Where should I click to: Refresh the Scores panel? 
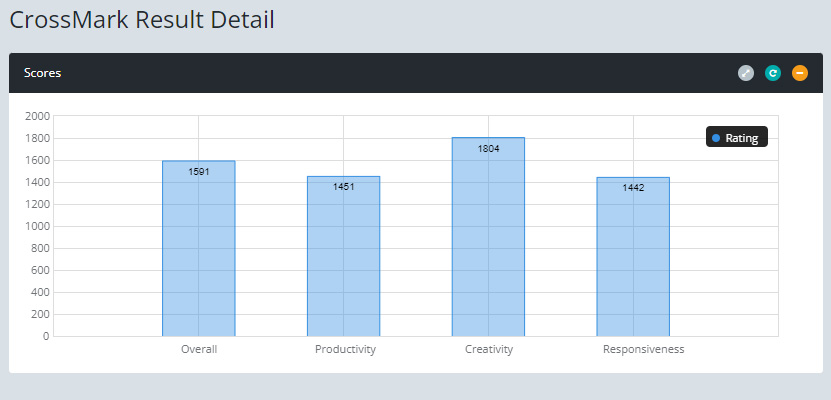pyautogui.click(x=773, y=73)
